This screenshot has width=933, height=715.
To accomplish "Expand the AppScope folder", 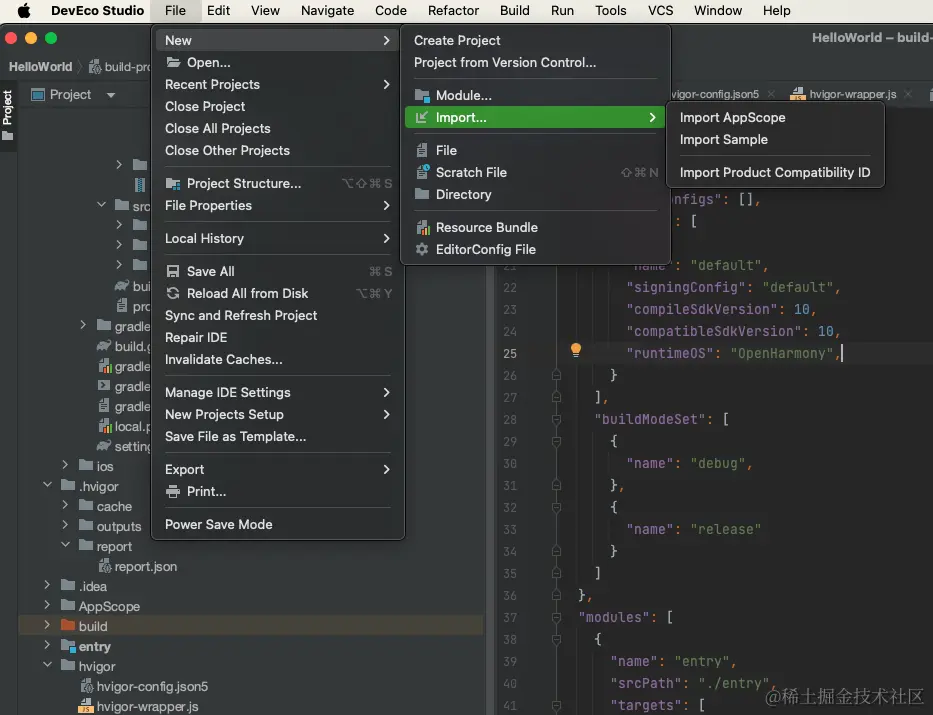I will tap(47, 605).
